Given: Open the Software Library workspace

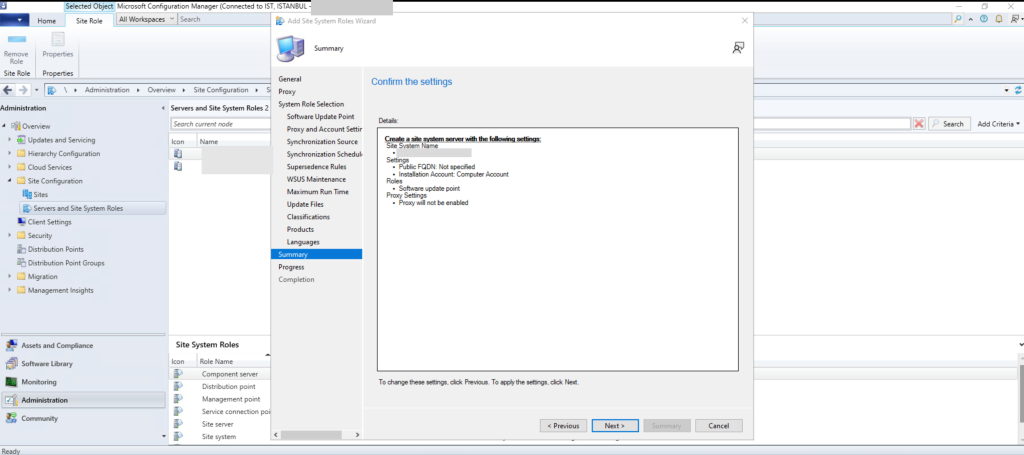Looking at the screenshot, I should [47, 364].
